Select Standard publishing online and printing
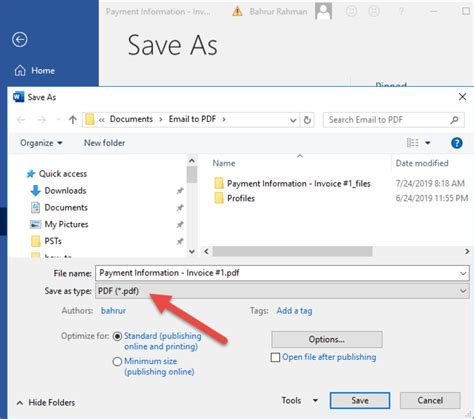 pos(117,336)
